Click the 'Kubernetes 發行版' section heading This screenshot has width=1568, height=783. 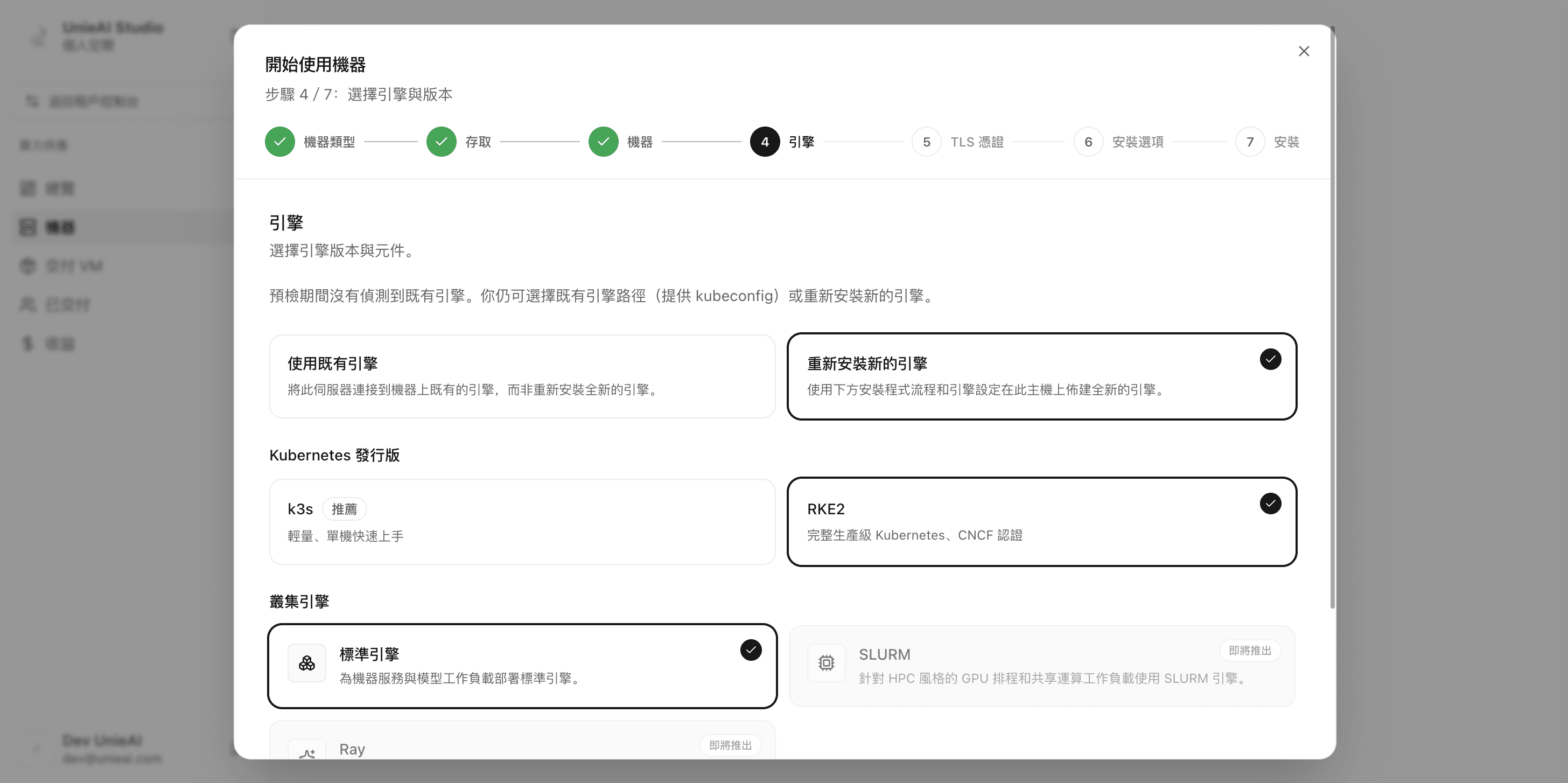tap(334, 456)
